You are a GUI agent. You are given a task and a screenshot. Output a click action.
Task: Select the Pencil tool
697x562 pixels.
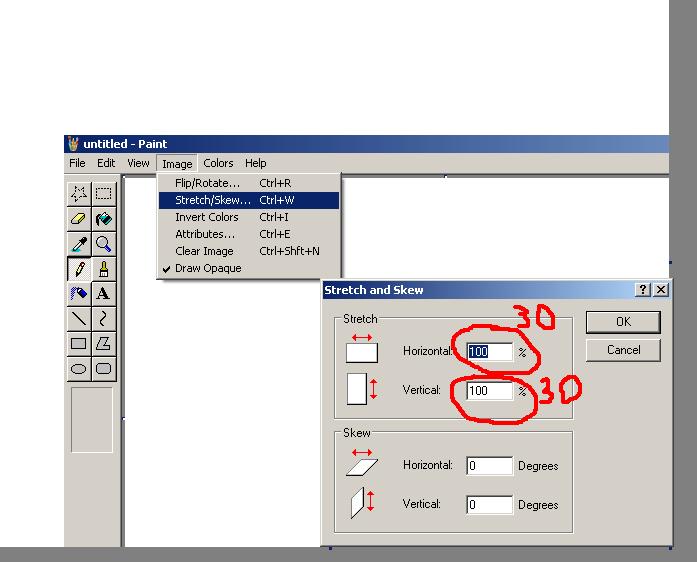point(79,269)
